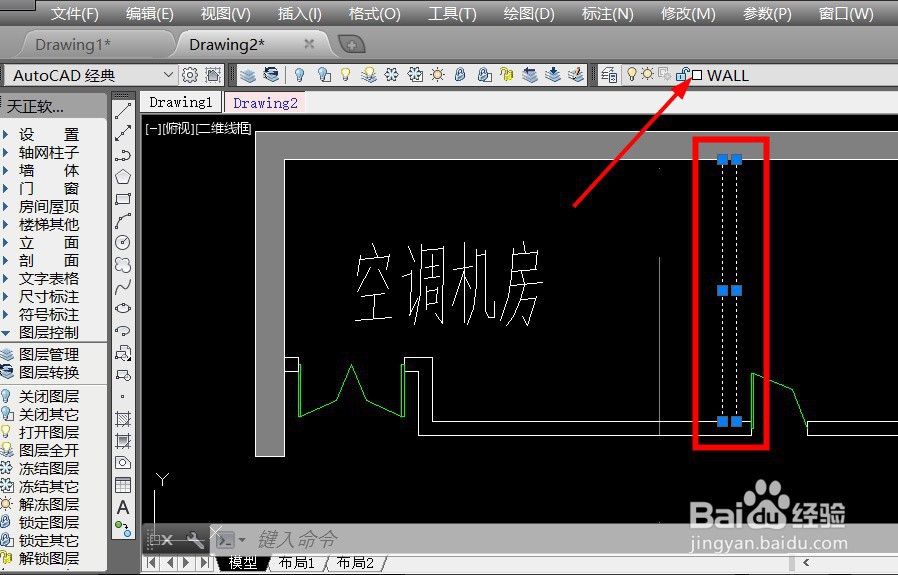Select the Spline draw tool
The width and height of the screenshot is (898, 575).
[x=123, y=287]
